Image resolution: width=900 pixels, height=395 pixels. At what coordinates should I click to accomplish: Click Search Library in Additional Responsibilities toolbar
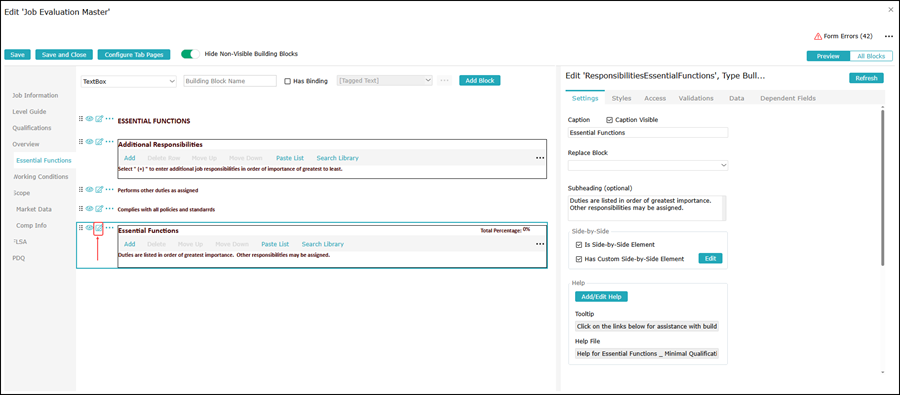click(x=338, y=158)
